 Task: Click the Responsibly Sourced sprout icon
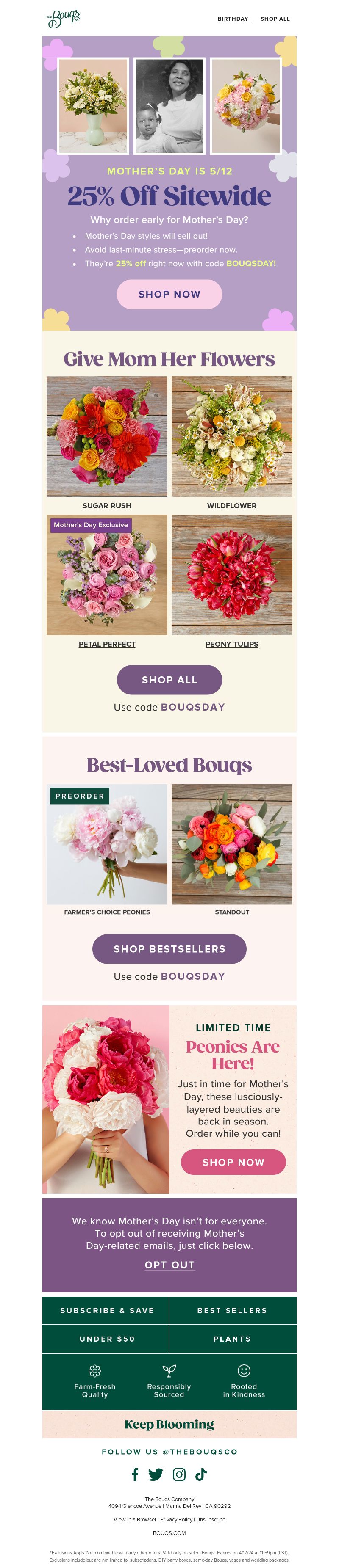[x=169, y=1370]
